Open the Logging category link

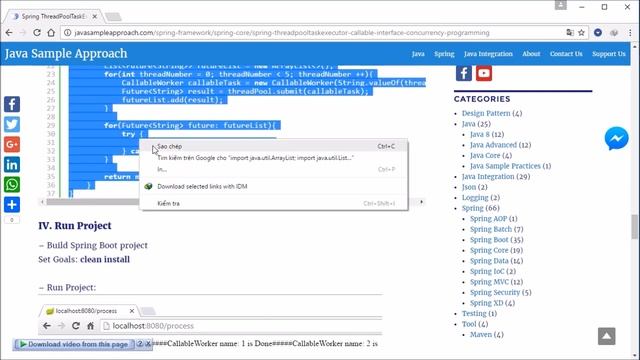(475, 198)
